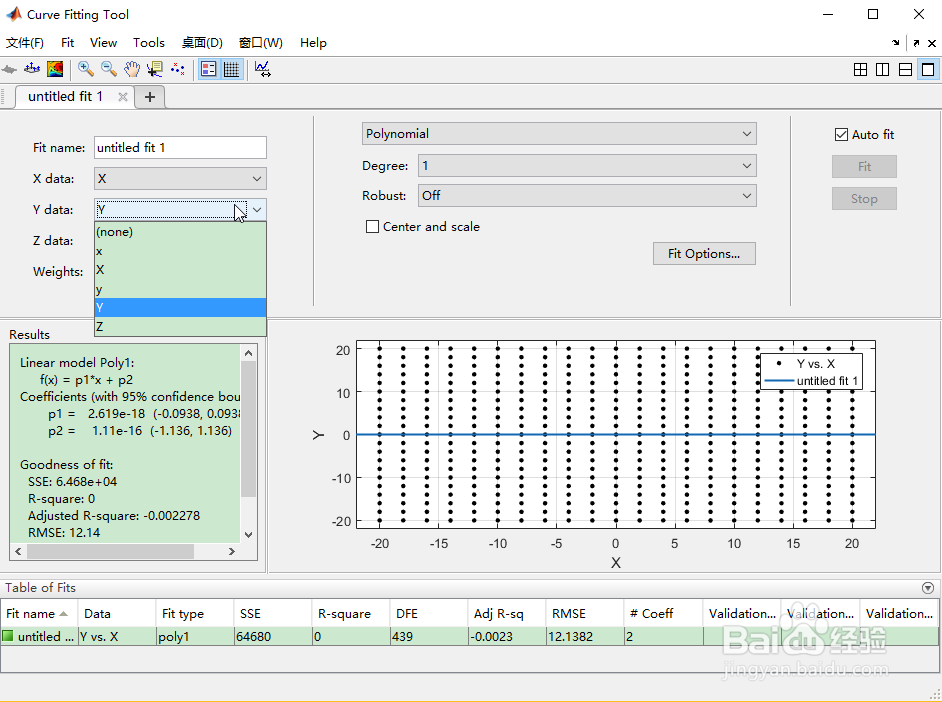Choose the Exclude Outliers tool
Image resolution: width=942 pixels, height=702 pixels.
click(x=177, y=69)
